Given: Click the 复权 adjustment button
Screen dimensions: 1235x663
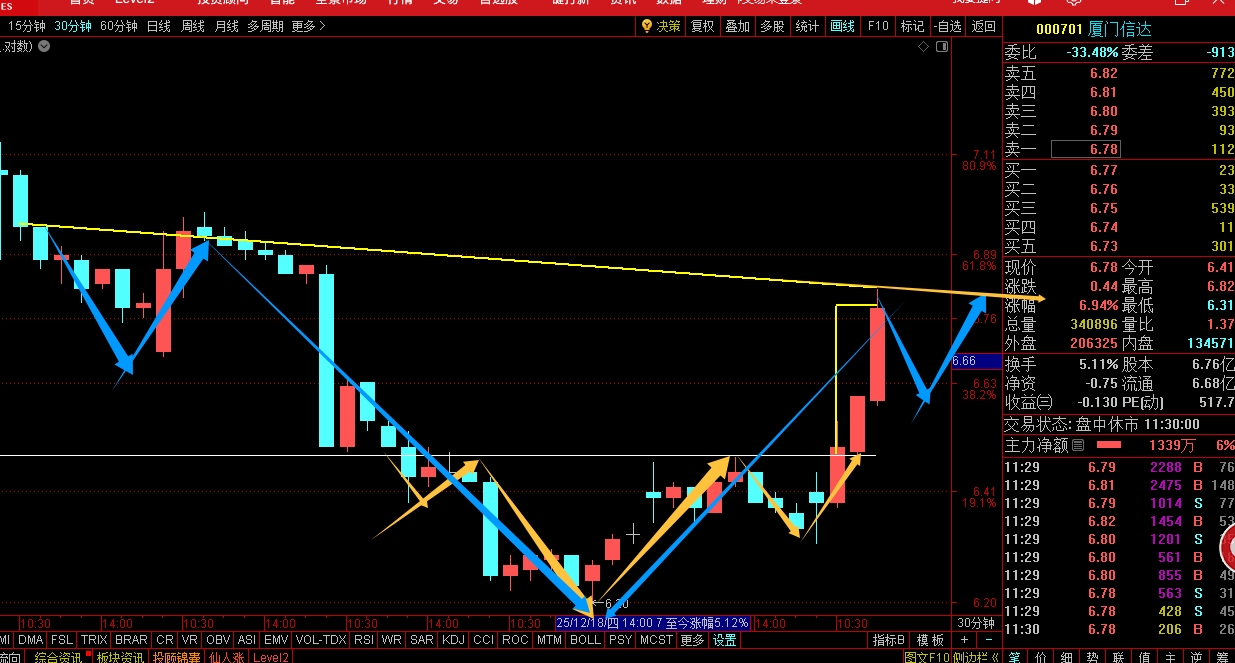Looking at the screenshot, I should 703,26.
